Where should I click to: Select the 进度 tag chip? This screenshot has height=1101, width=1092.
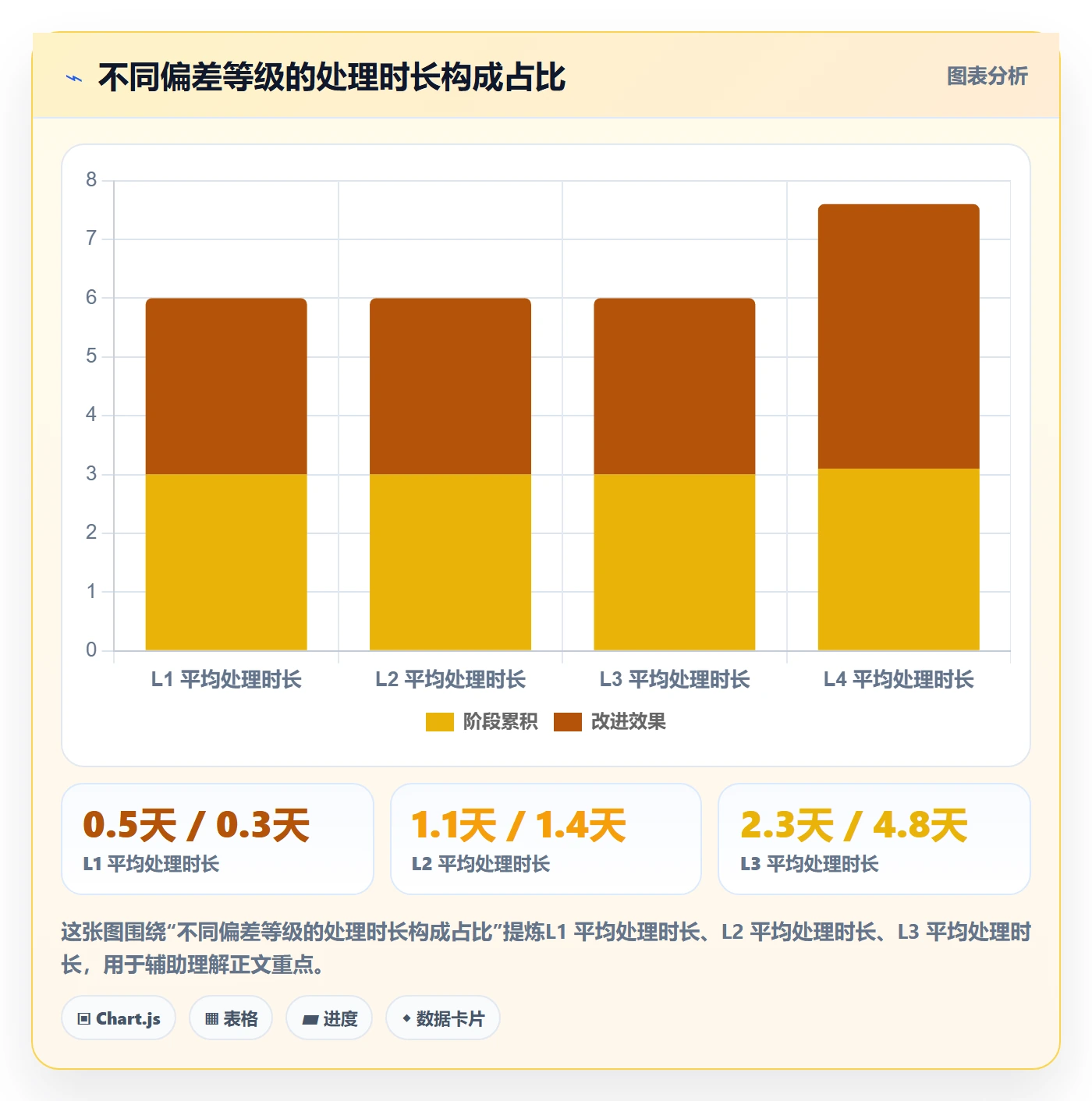329,1018
